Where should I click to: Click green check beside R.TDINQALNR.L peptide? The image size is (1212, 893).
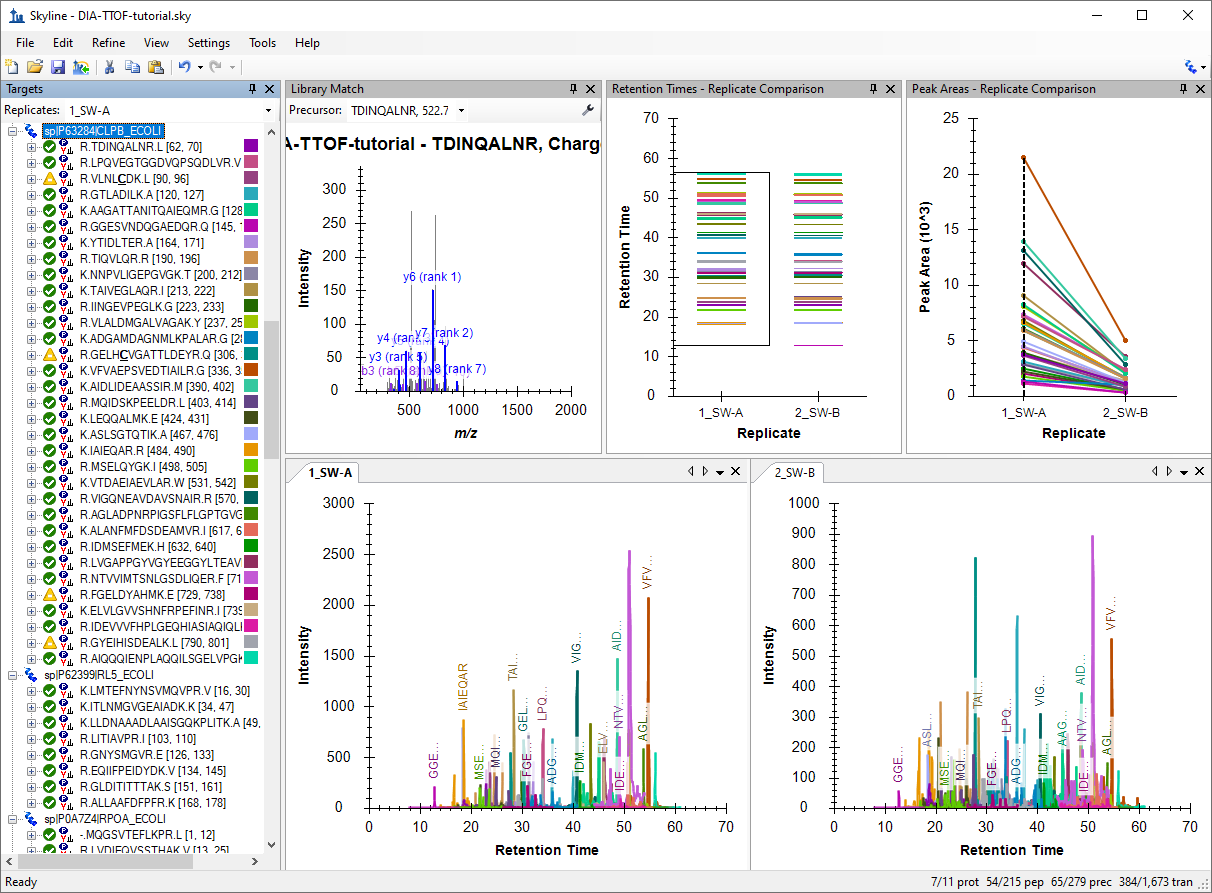pyautogui.click(x=48, y=147)
